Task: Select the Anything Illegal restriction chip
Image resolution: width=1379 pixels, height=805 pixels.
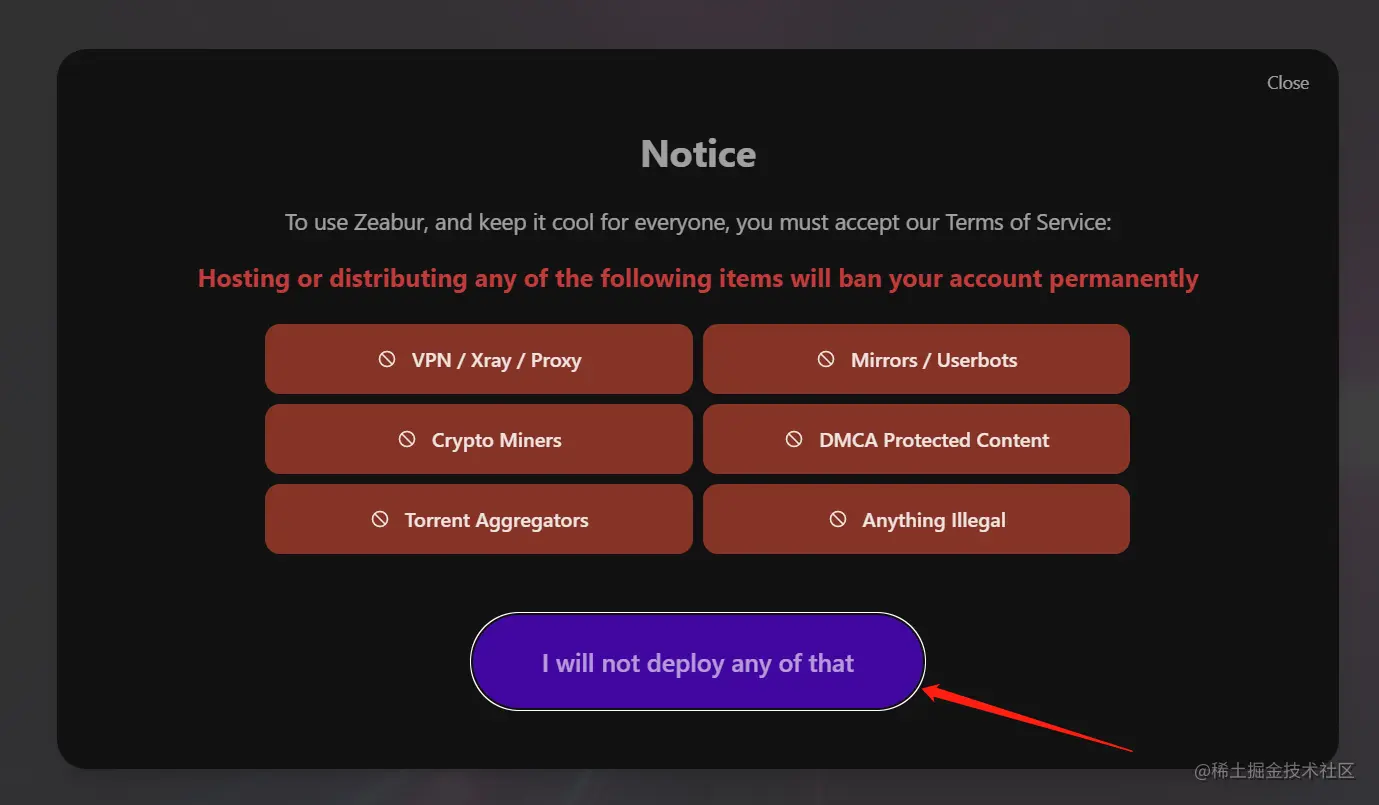Action: pyautogui.click(x=916, y=519)
